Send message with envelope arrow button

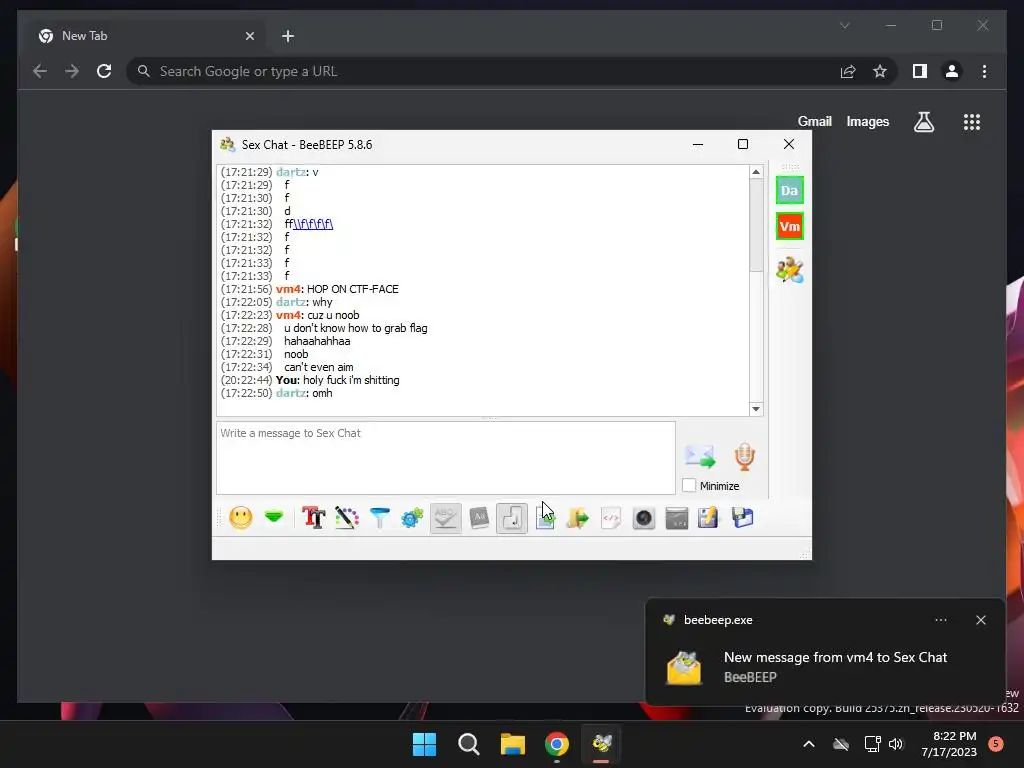coord(699,456)
